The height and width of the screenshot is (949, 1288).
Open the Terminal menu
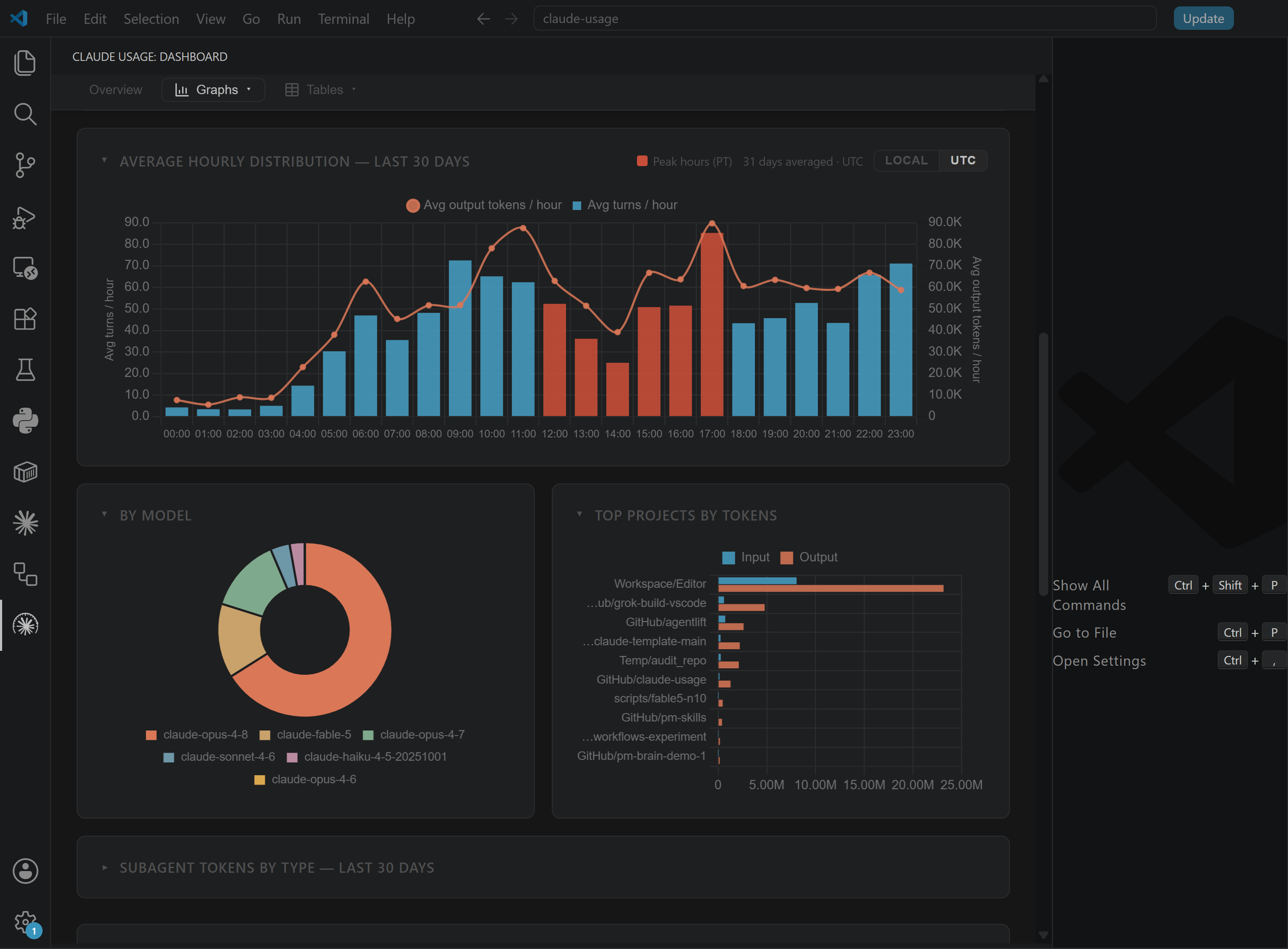[x=343, y=19]
